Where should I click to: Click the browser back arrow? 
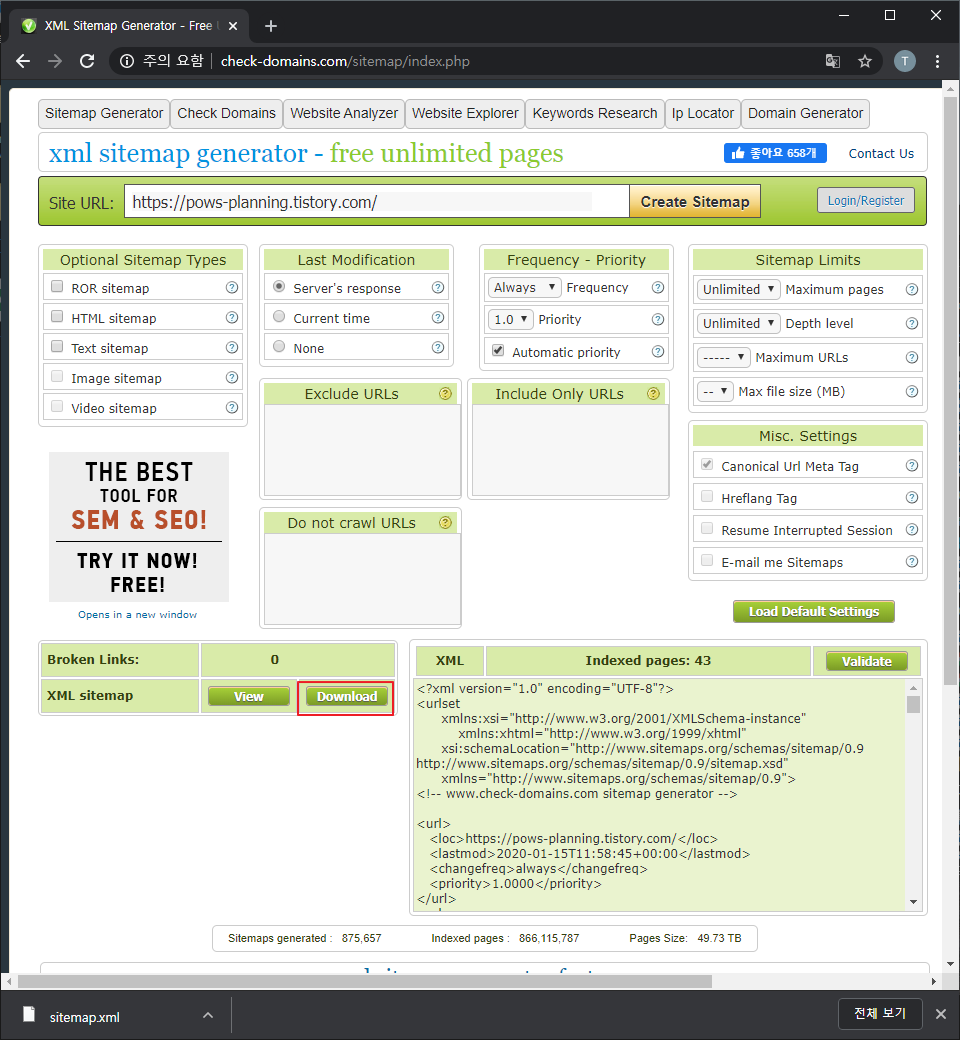pyautogui.click(x=23, y=61)
